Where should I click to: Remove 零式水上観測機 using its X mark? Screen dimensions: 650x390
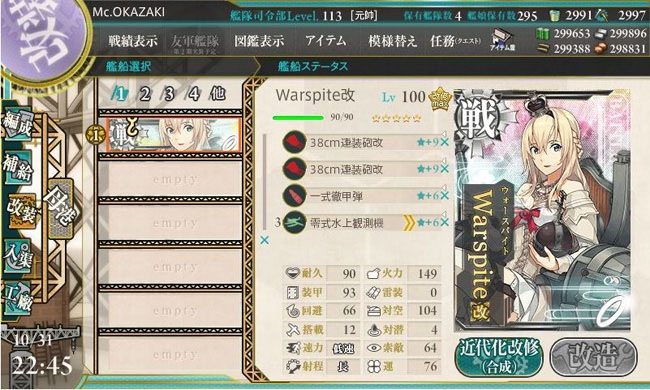pos(445,223)
